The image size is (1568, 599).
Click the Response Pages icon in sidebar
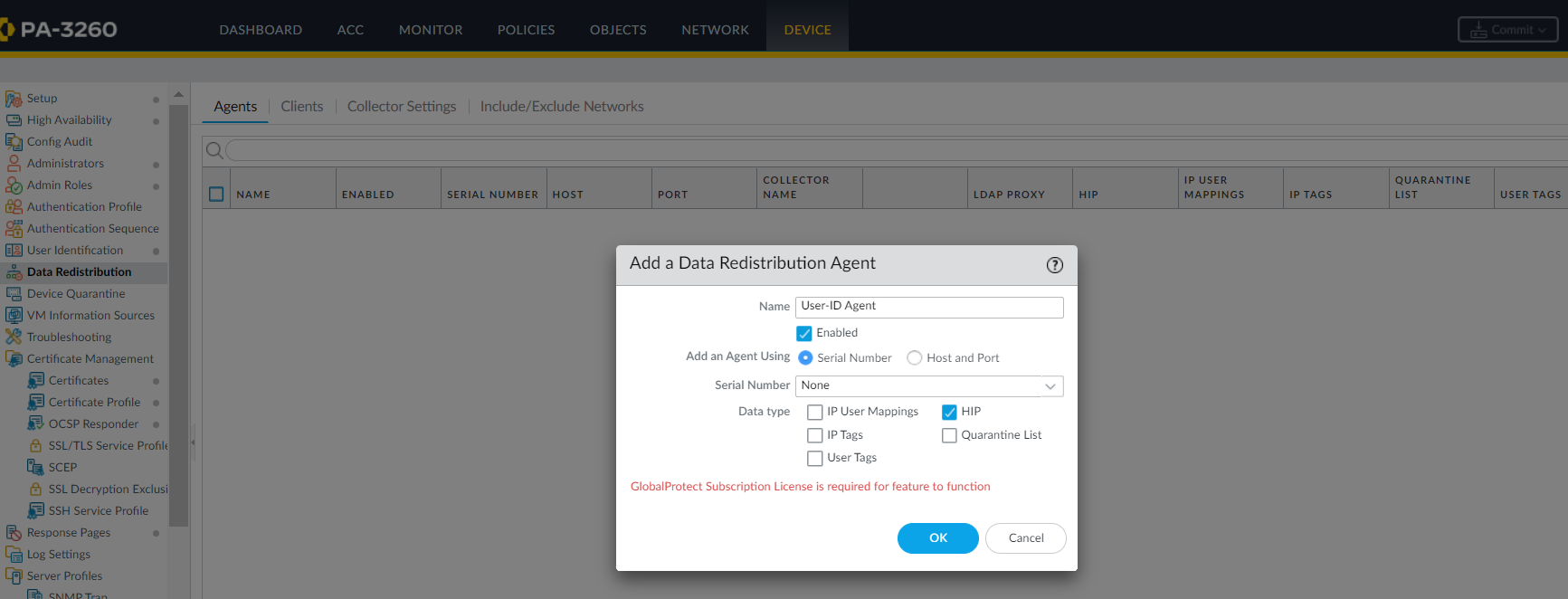(x=14, y=533)
